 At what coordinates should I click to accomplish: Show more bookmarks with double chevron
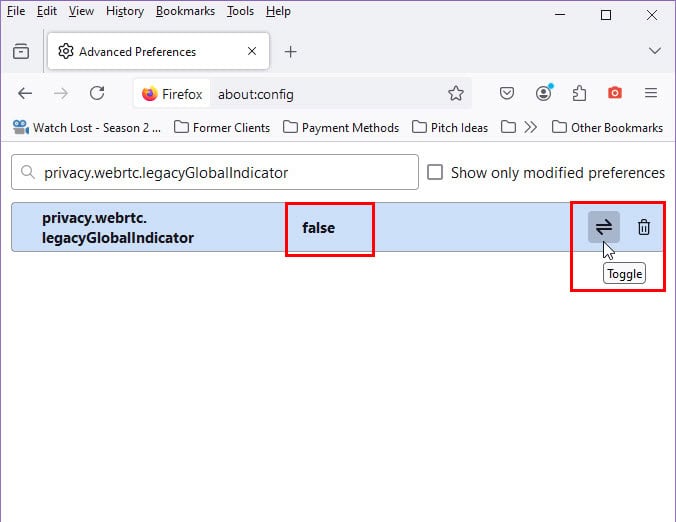(x=531, y=127)
